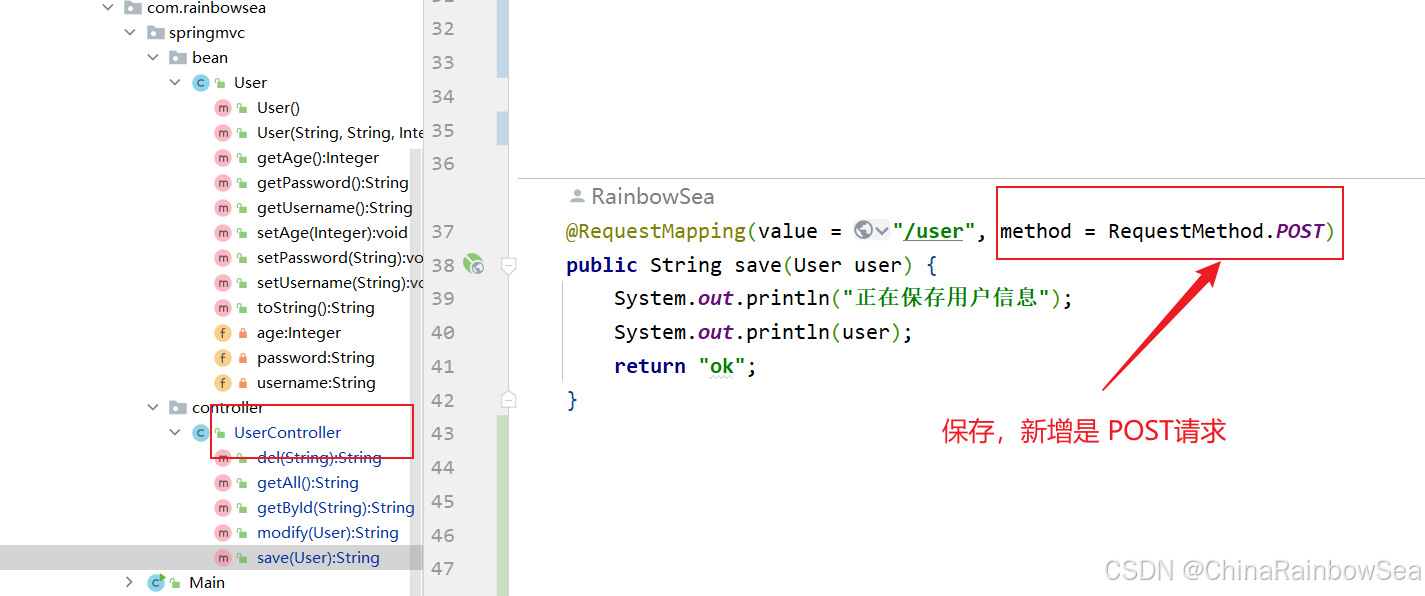Click globe URL icon before "/user"

tap(864, 231)
